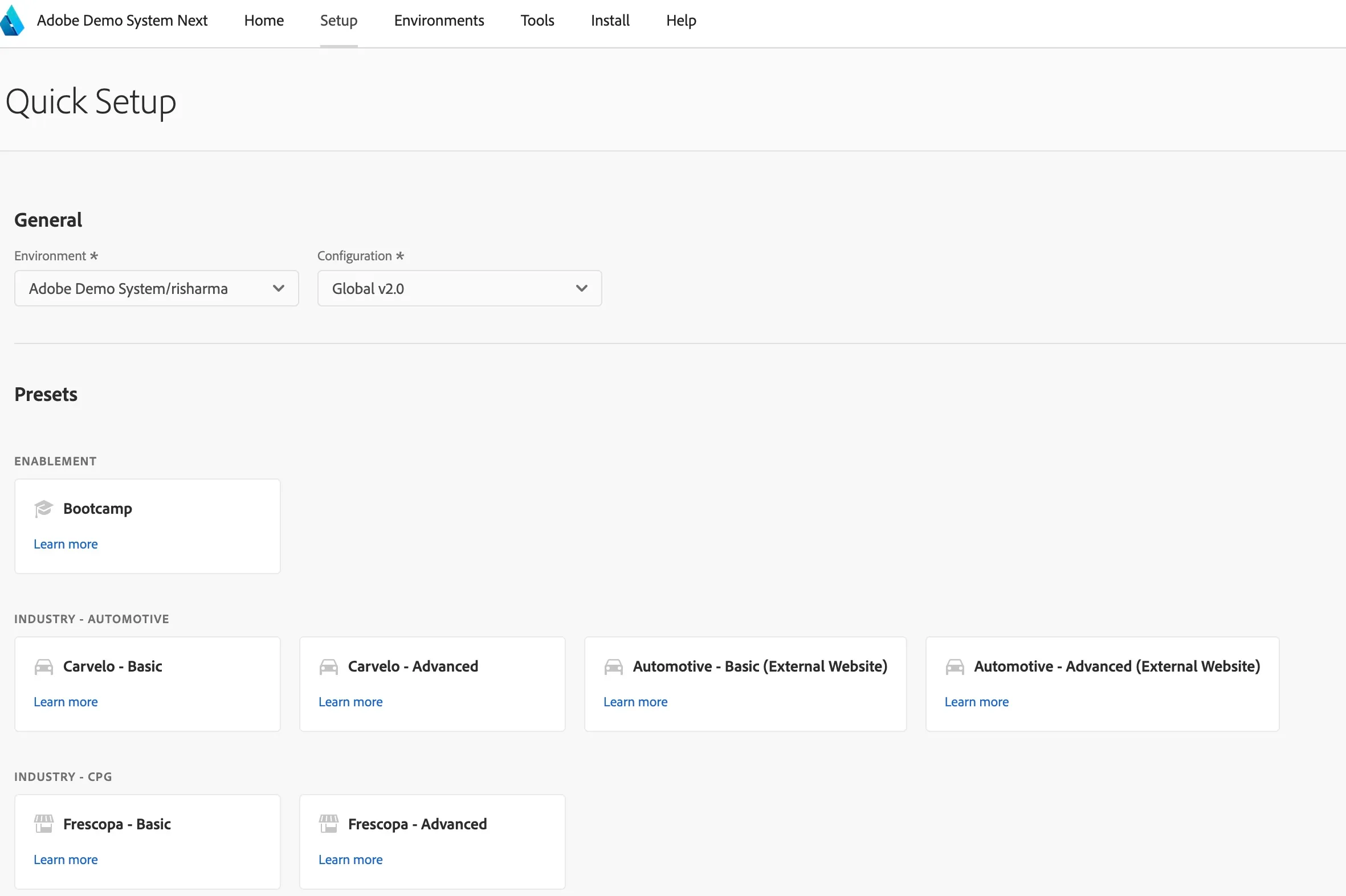This screenshot has width=1346, height=896.
Task: Select Automotive - Basic (External Website) preset title
Action: (x=760, y=666)
